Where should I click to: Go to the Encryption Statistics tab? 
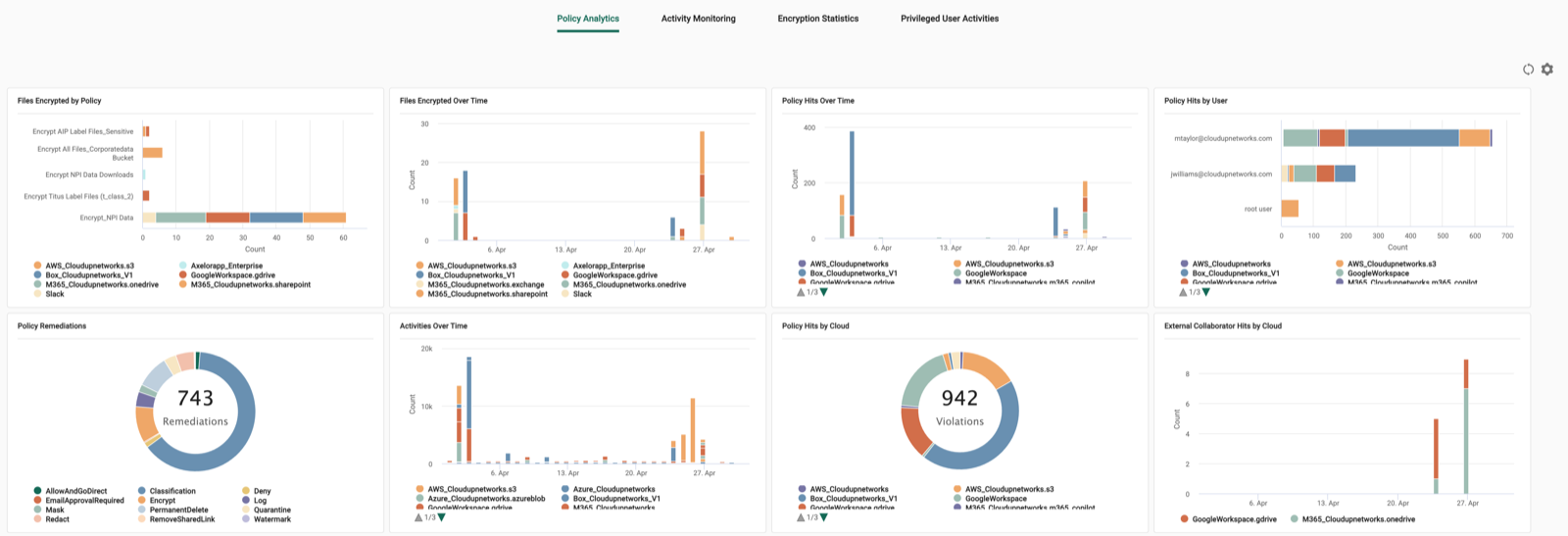(x=817, y=19)
